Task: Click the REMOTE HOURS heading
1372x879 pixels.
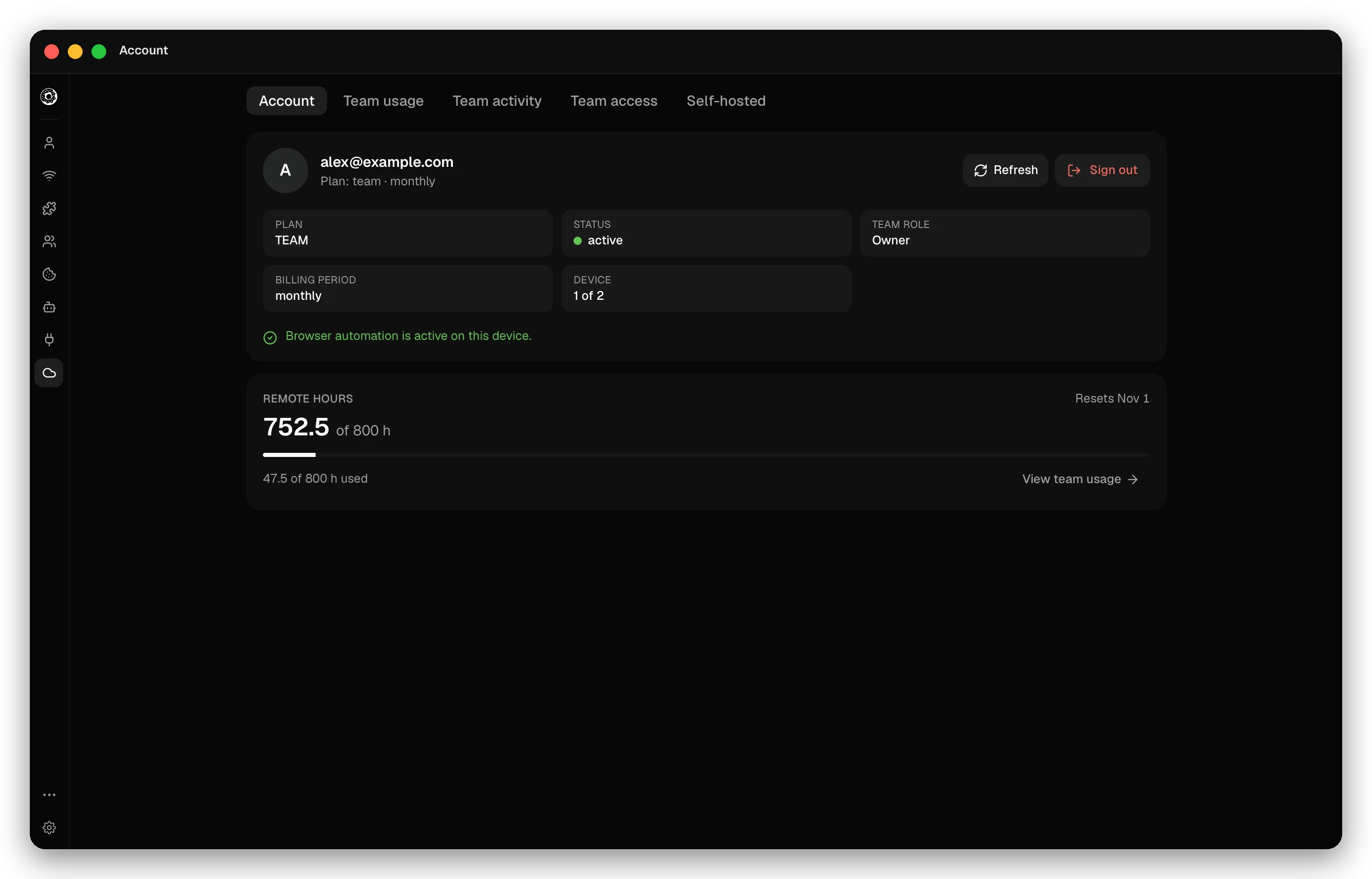Action: (308, 398)
